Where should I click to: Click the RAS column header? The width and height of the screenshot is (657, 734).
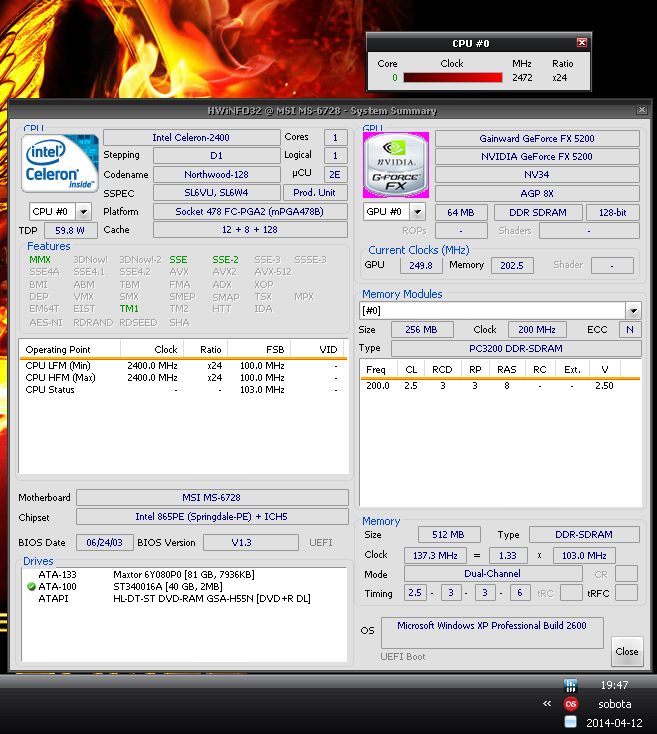(506, 369)
